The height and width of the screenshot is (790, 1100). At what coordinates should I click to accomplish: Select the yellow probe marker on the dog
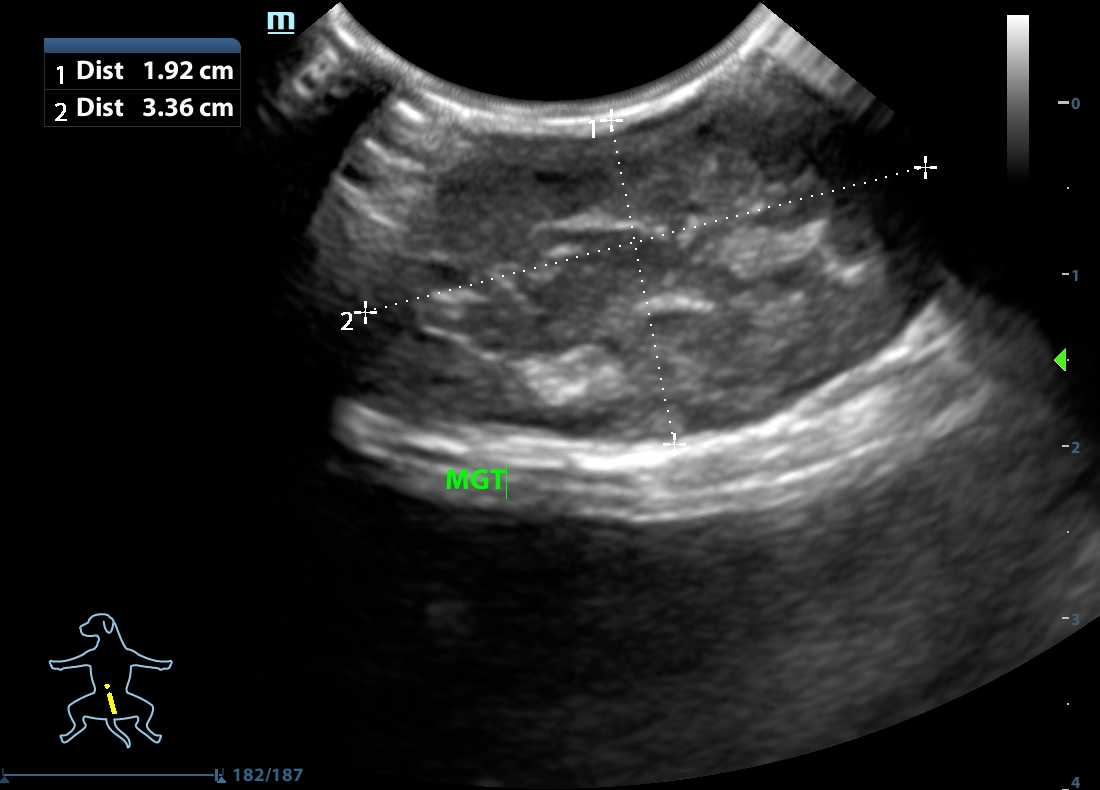click(111, 699)
